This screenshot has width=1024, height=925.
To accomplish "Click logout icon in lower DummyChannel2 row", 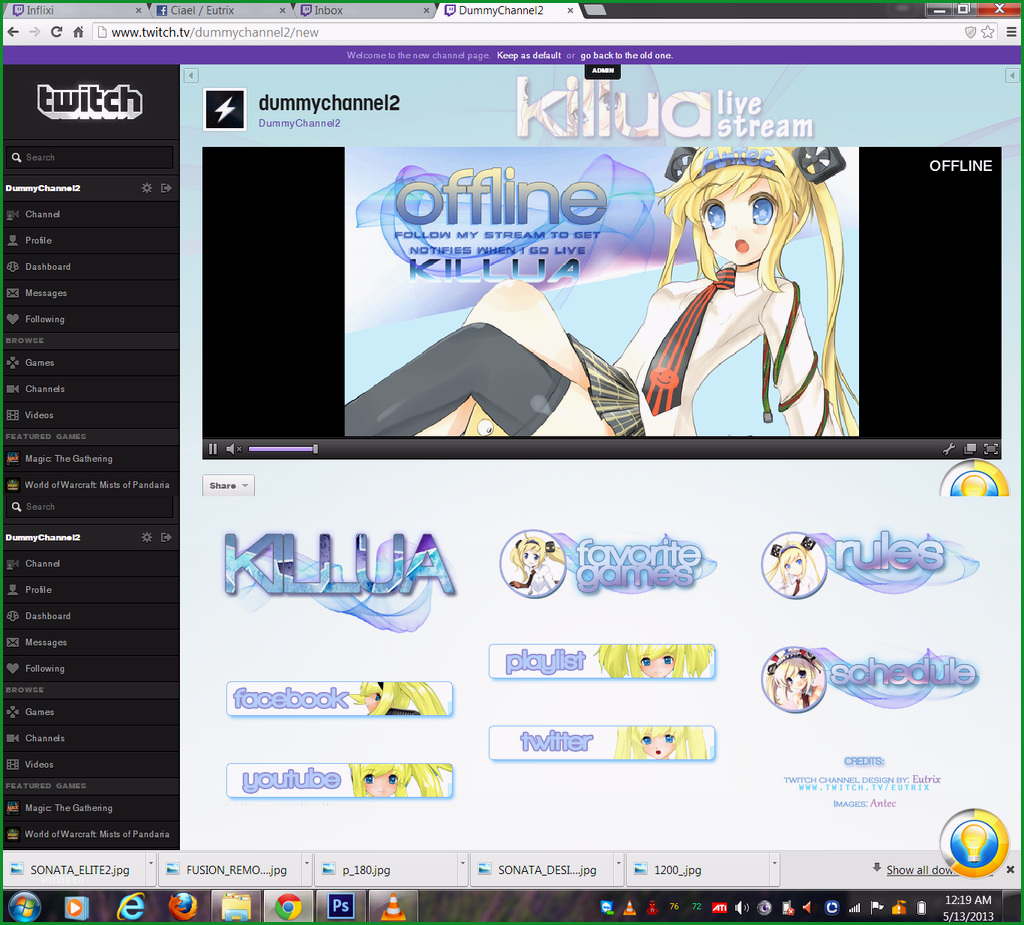I will [x=167, y=537].
